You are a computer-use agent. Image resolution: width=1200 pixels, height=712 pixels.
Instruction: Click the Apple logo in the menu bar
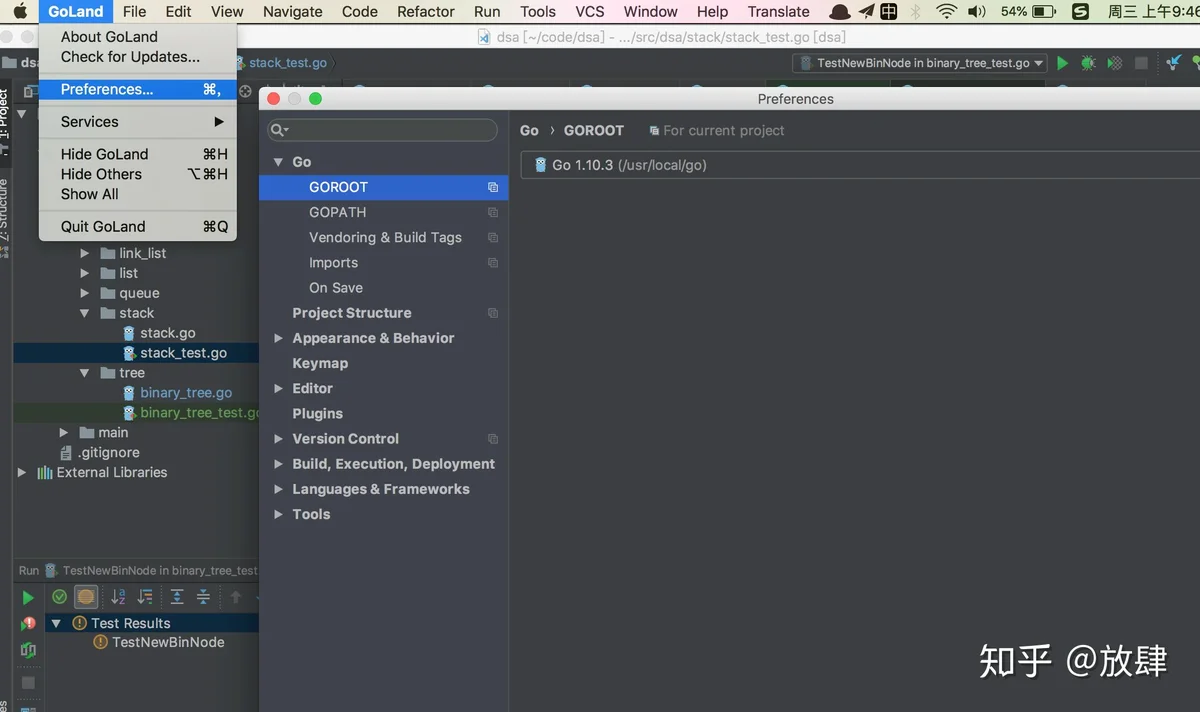(20, 11)
